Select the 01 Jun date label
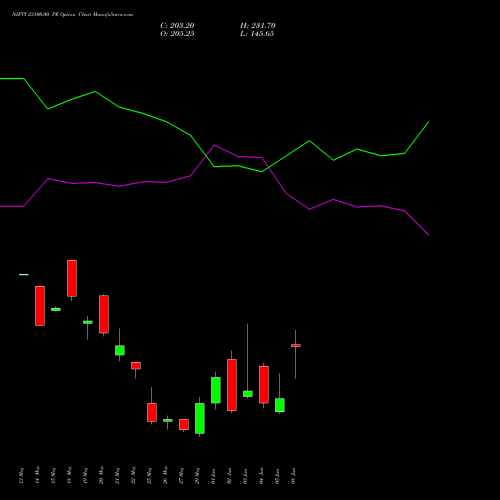The width and height of the screenshot is (500, 500). coord(214,476)
